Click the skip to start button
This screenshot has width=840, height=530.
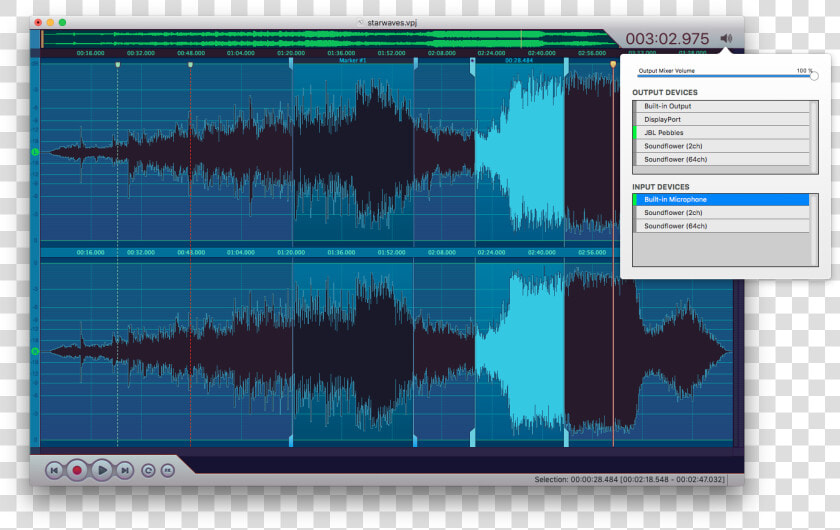point(54,471)
